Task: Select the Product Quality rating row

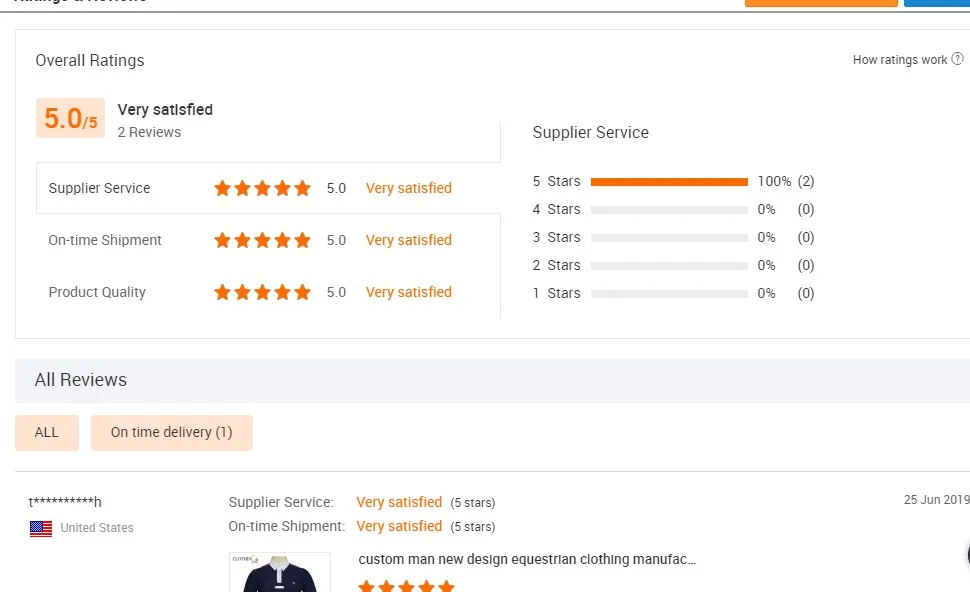Action: [x=97, y=292]
